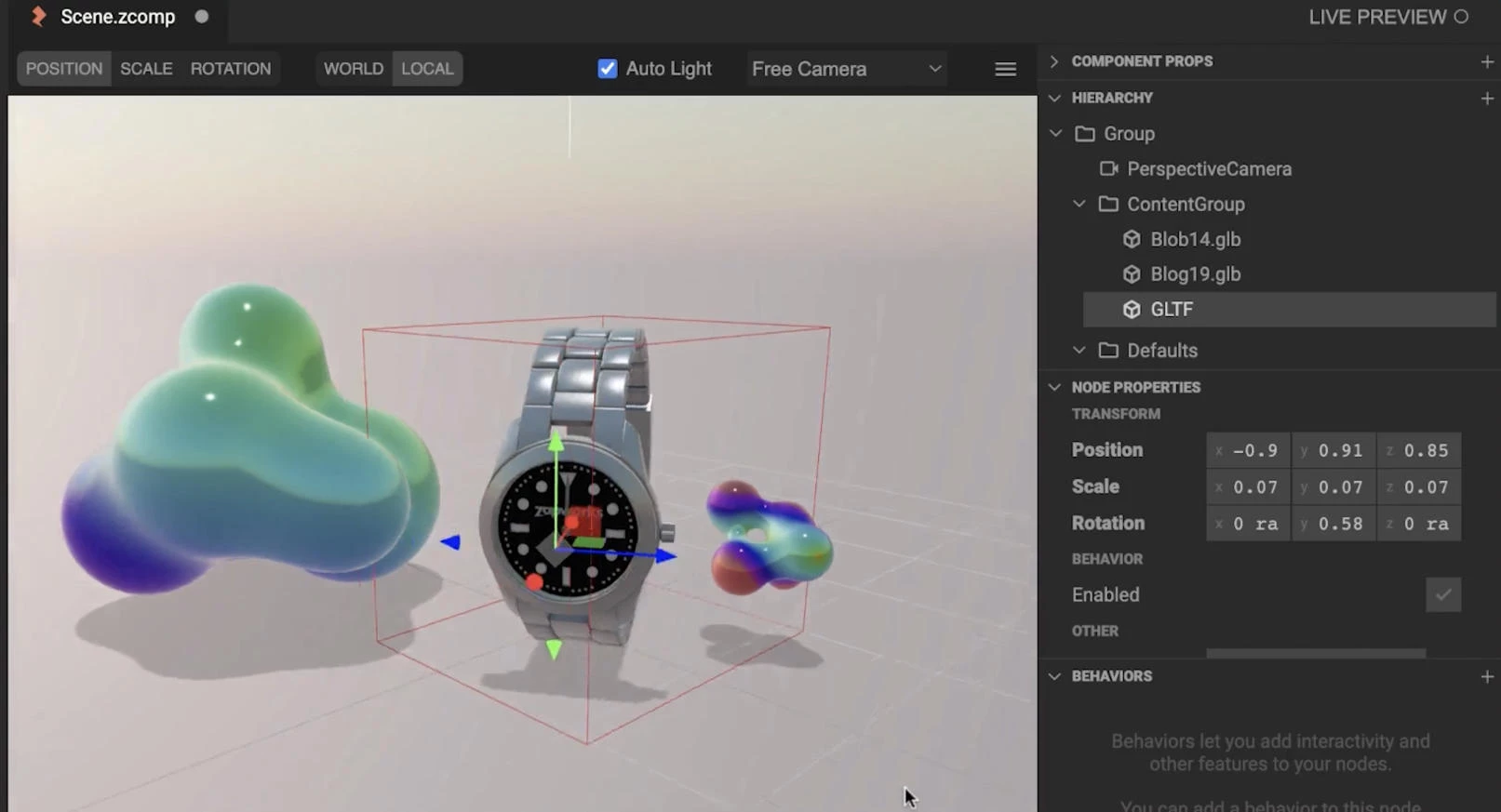This screenshot has width=1501, height=812.
Task: Click the blue Z-axis gizmo arrow
Action: coord(664,555)
